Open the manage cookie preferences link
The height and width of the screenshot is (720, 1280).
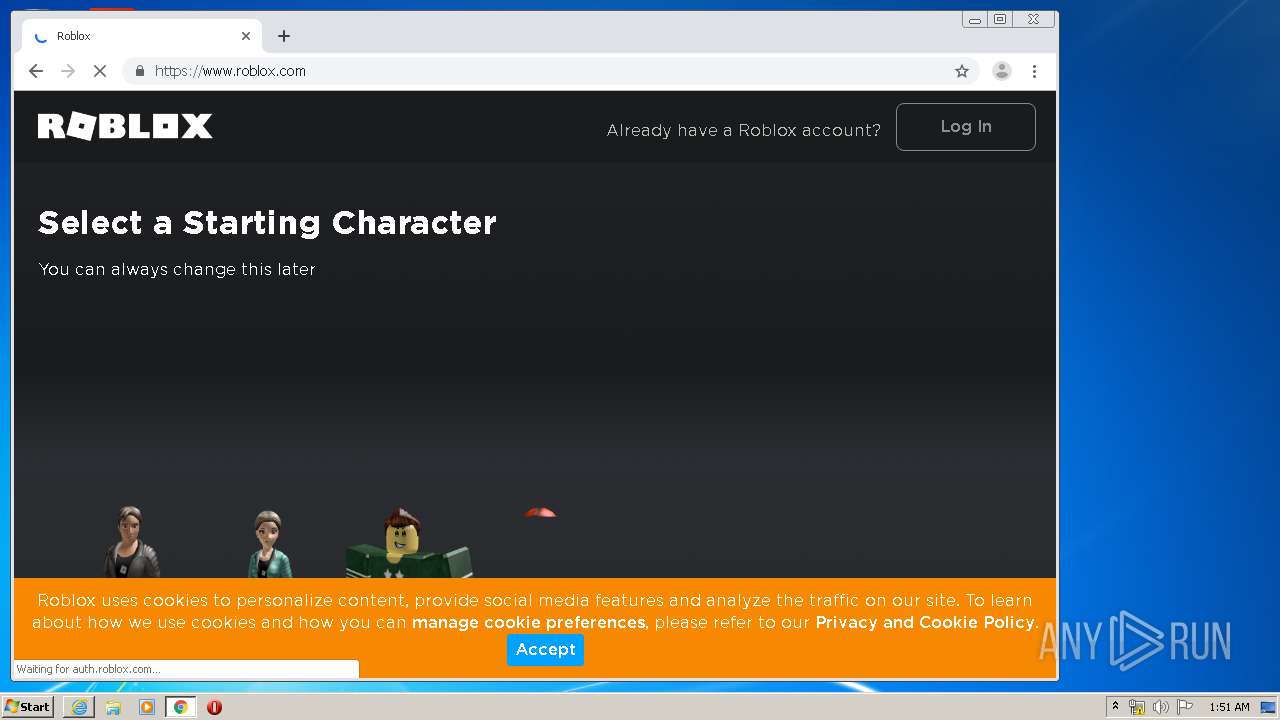point(528,623)
